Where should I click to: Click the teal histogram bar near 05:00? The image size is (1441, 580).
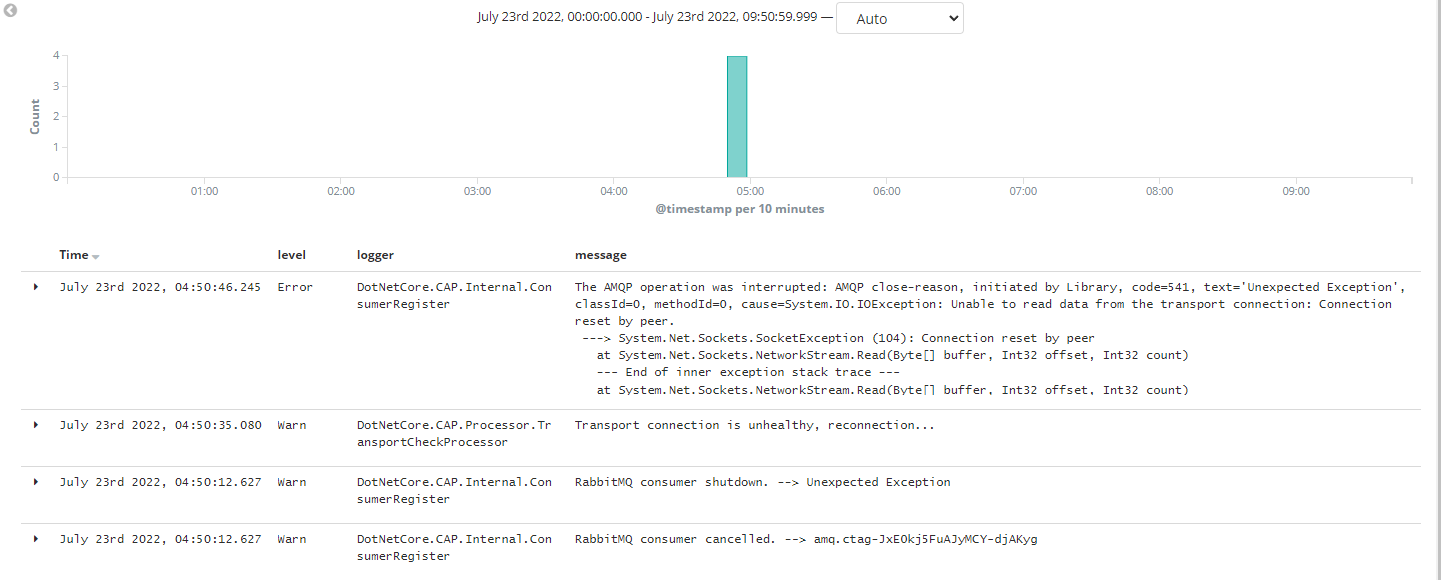tap(737, 117)
